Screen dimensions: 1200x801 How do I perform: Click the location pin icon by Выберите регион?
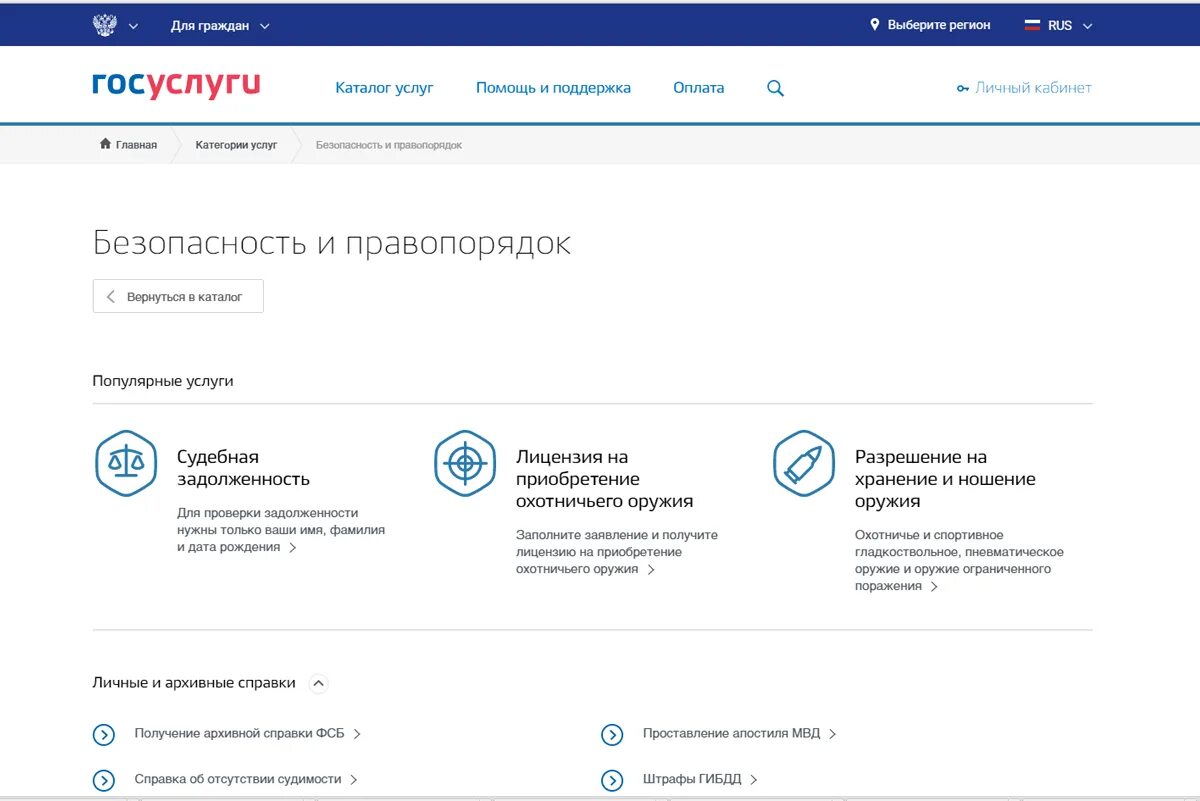tap(874, 25)
